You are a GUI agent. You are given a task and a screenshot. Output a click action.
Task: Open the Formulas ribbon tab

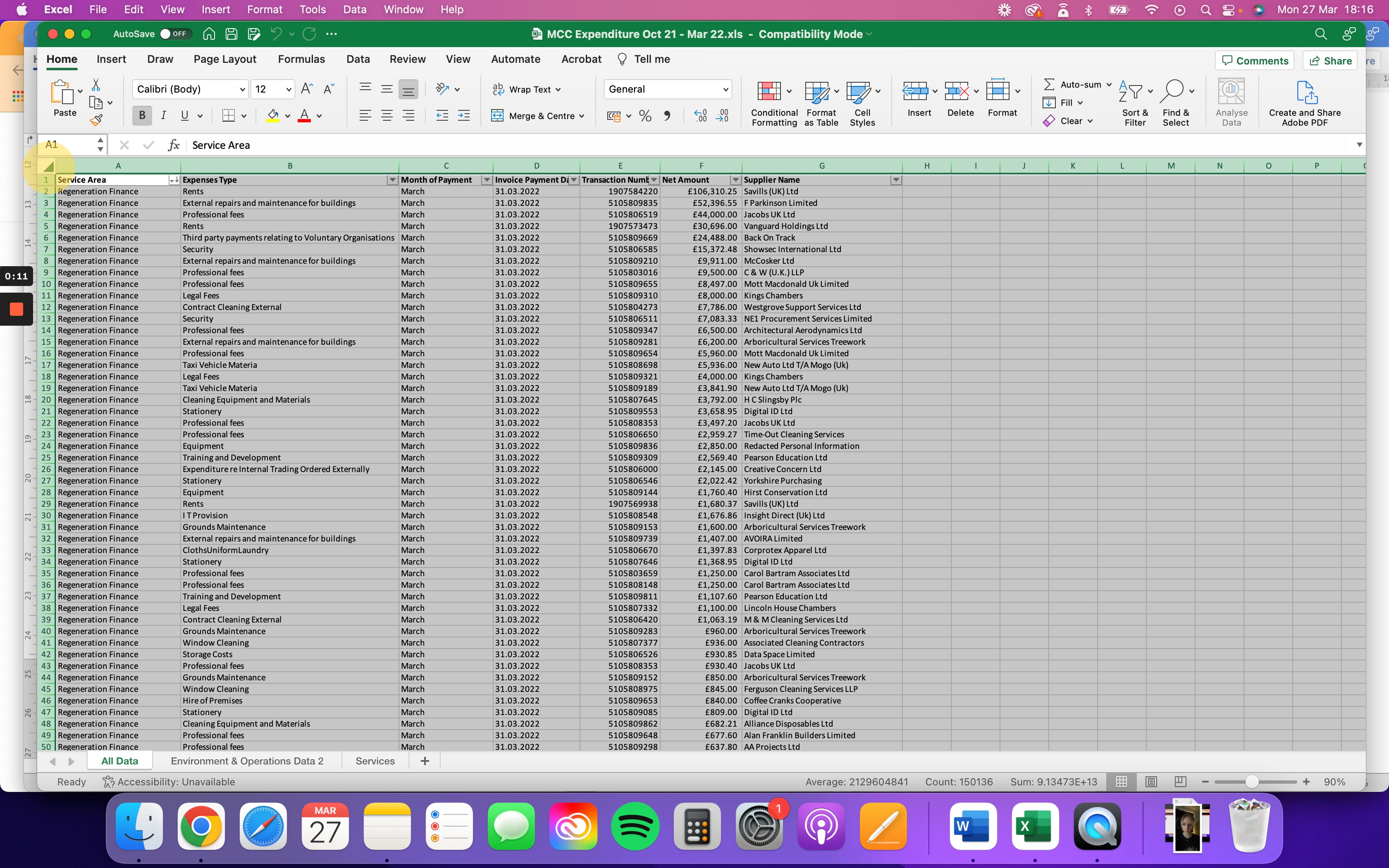(301, 59)
